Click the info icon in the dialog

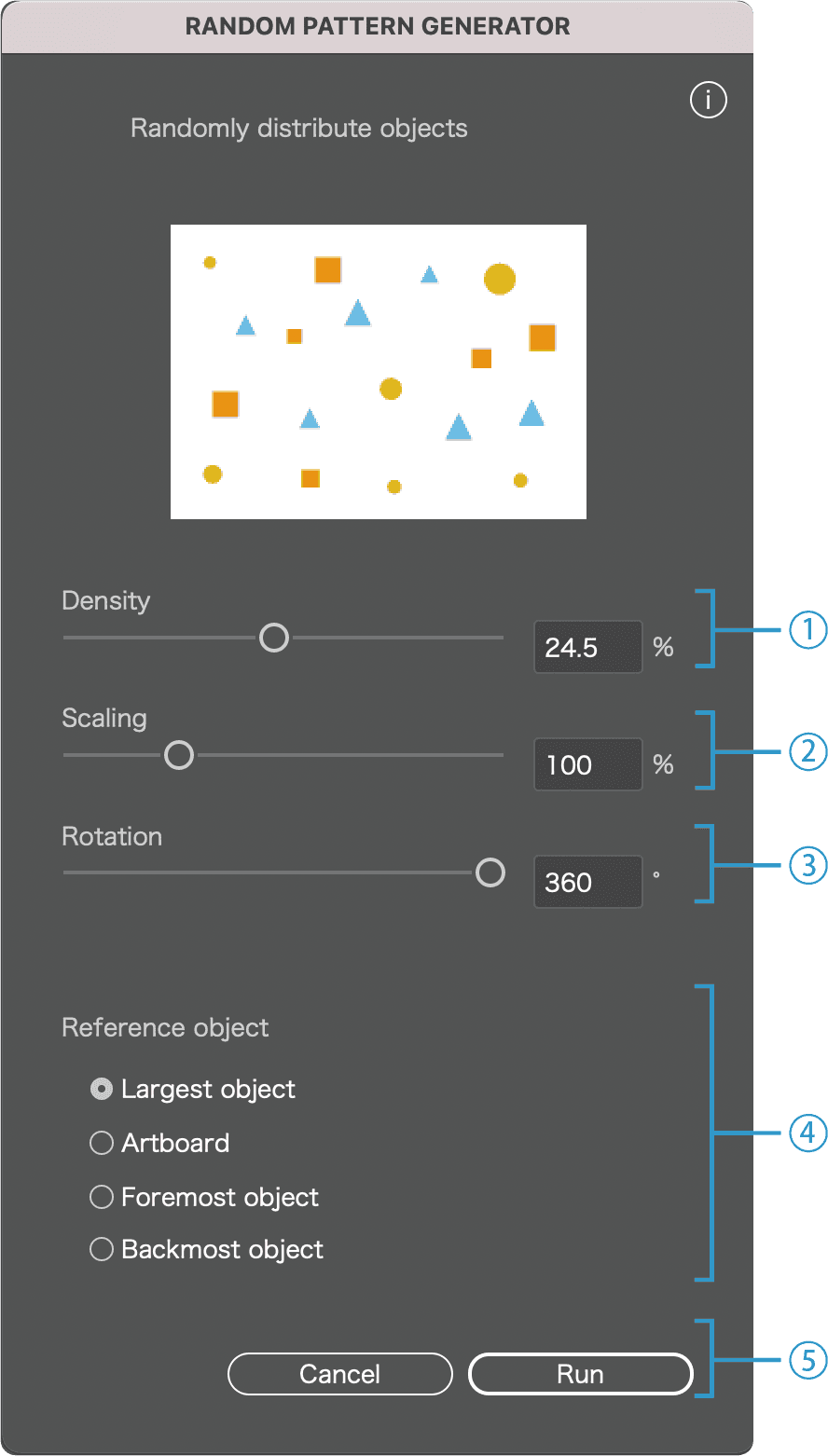click(x=708, y=100)
